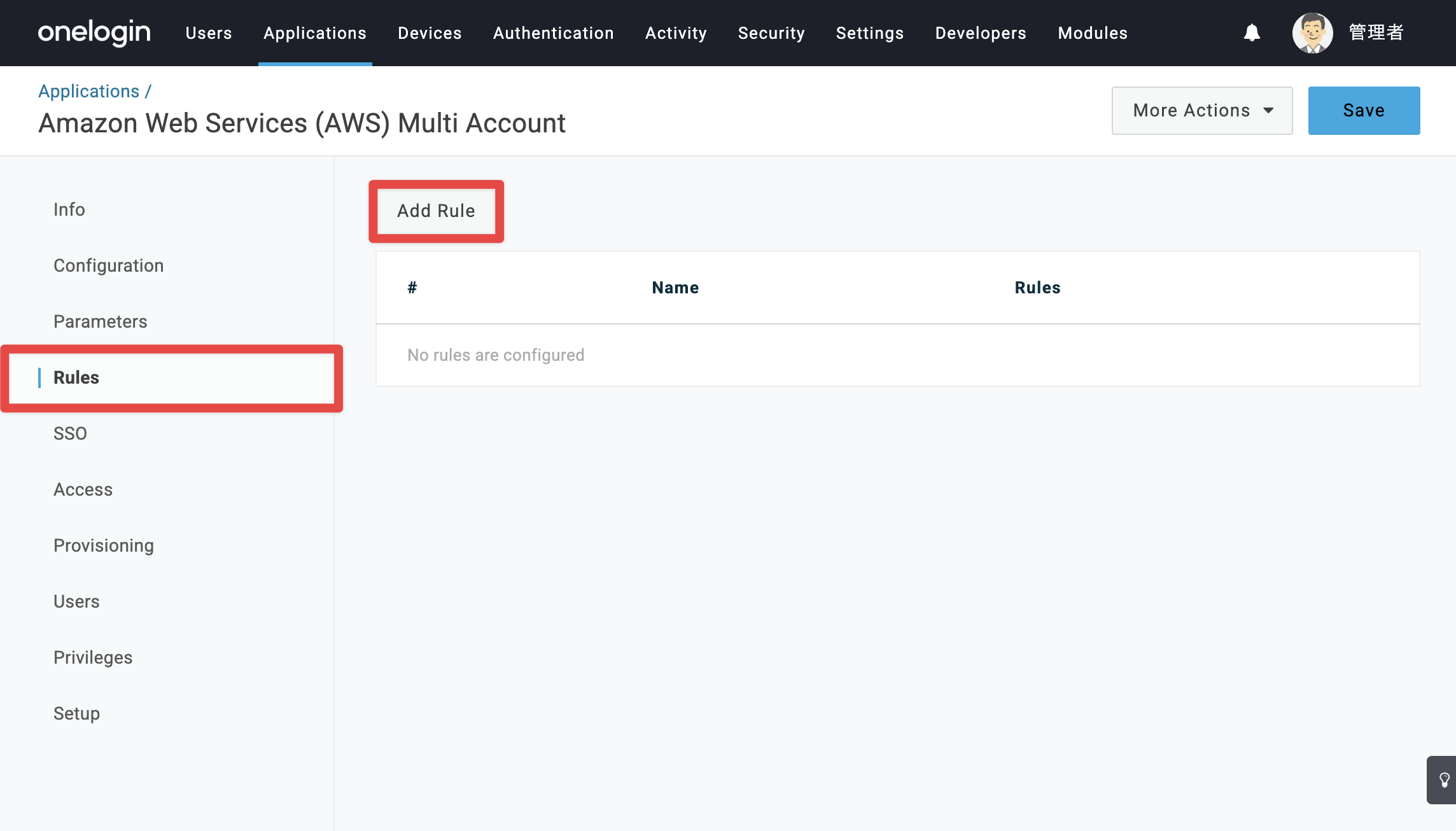Expand the More Actions dropdown
Image resolution: width=1456 pixels, height=831 pixels.
pyautogui.click(x=1202, y=111)
